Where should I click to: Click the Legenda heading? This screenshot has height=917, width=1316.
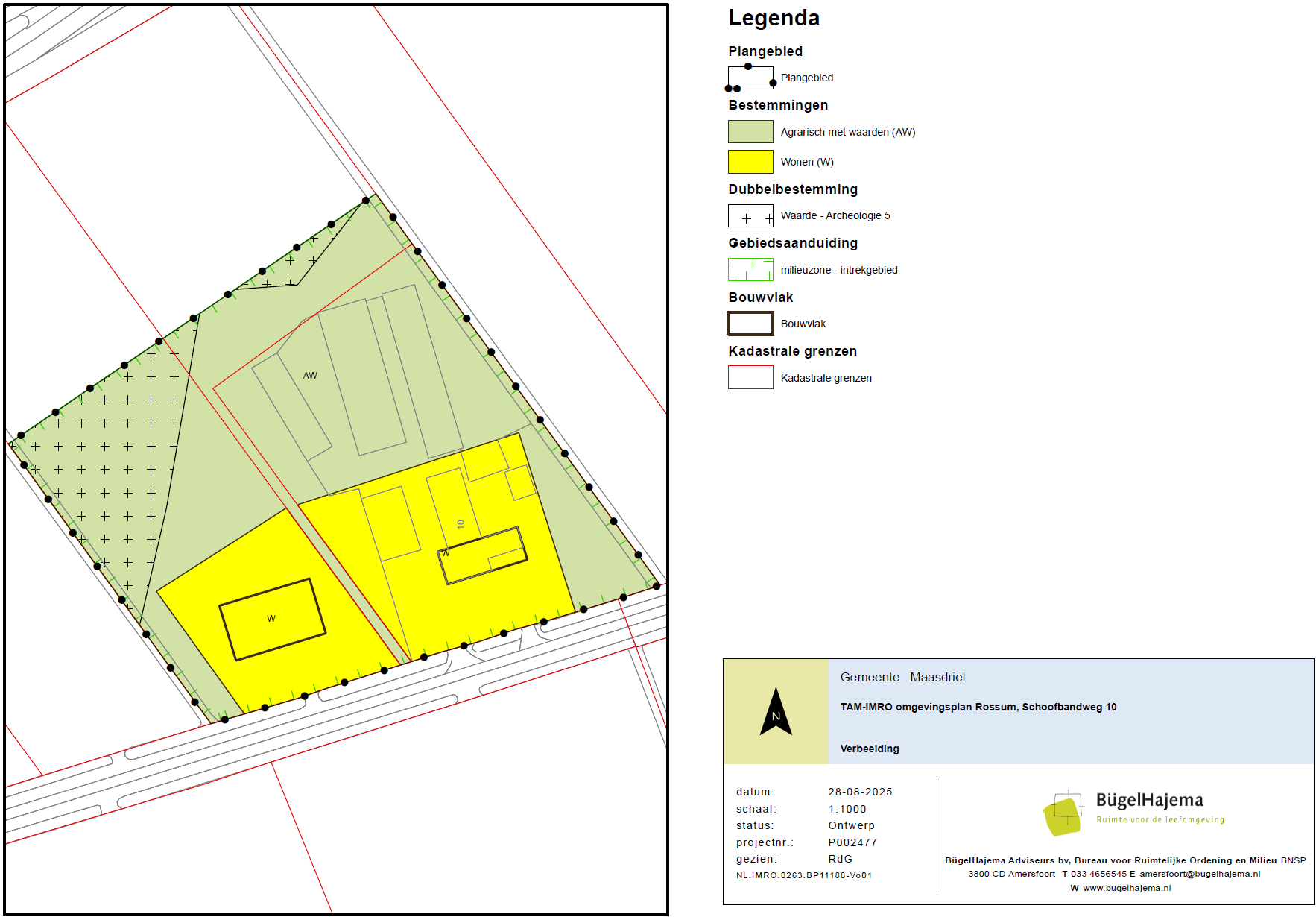774,18
